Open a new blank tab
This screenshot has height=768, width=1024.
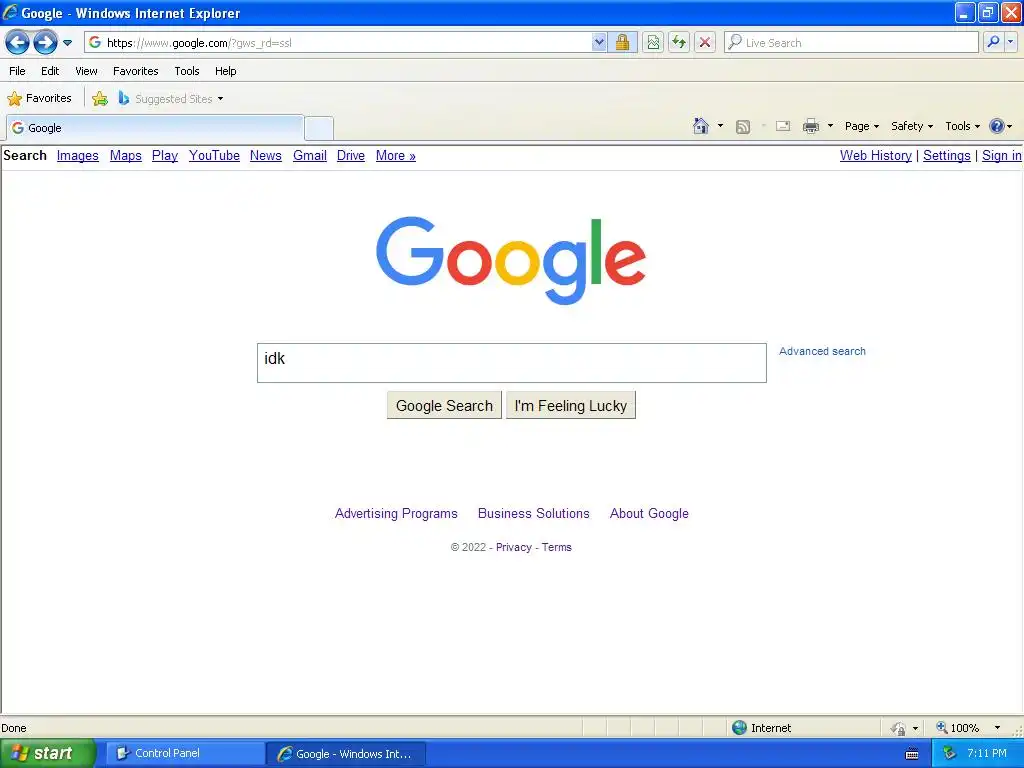coord(319,128)
